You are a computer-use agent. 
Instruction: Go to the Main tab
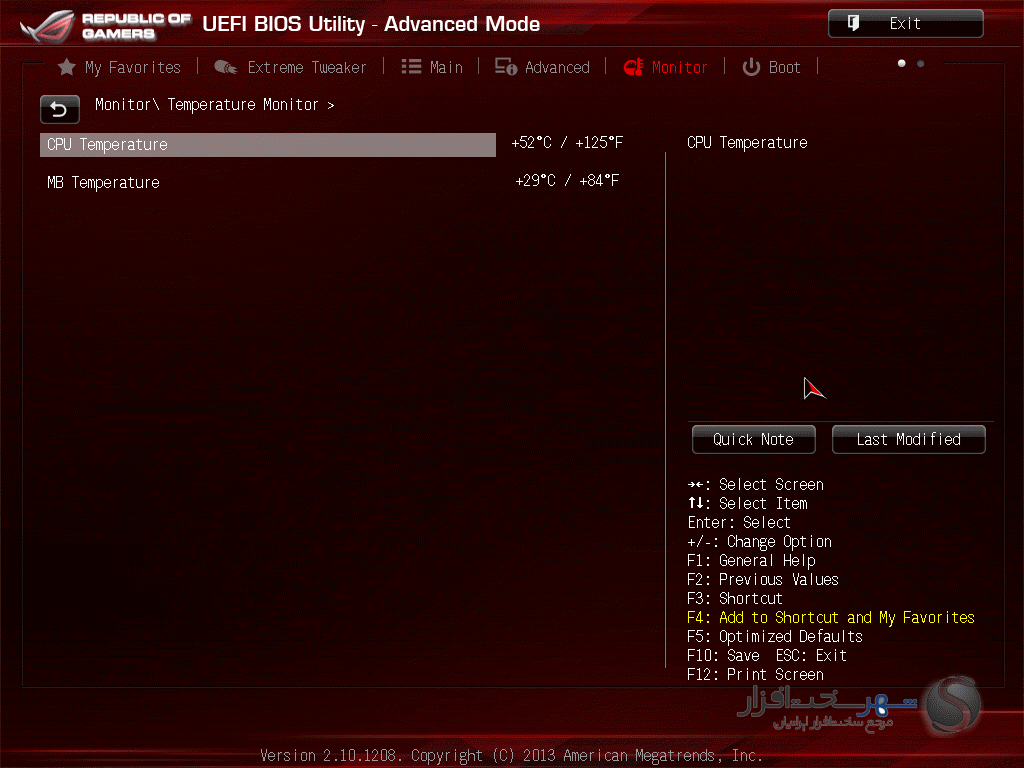[x=446, y=67]
